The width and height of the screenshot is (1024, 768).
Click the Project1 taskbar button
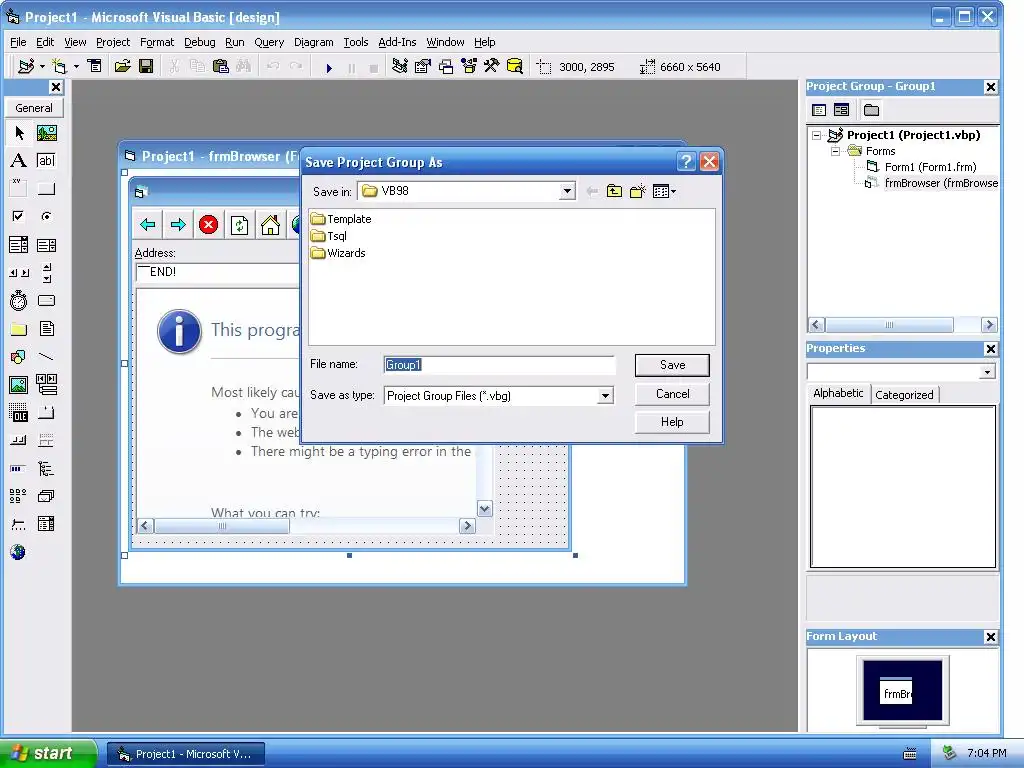tap(185, 754)
